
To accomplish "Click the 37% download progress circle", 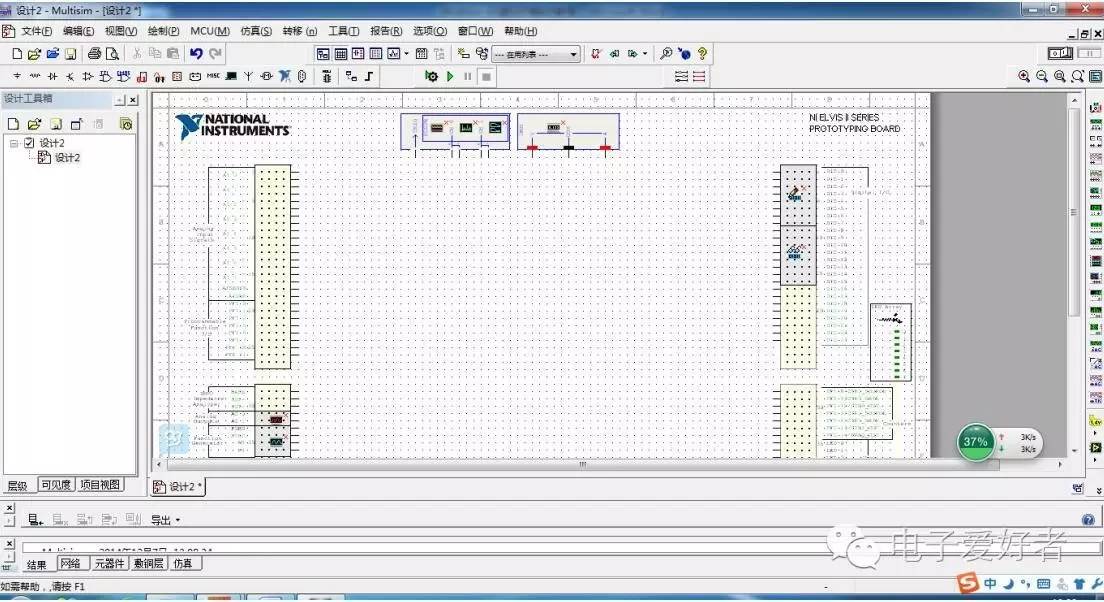I will [x=975, y=441].
